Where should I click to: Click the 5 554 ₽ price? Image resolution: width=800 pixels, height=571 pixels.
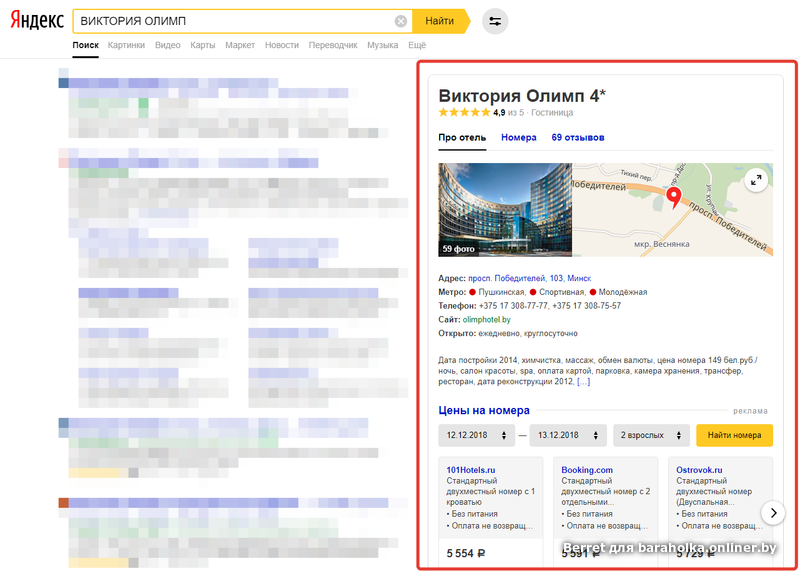click(x=465, y=553)
